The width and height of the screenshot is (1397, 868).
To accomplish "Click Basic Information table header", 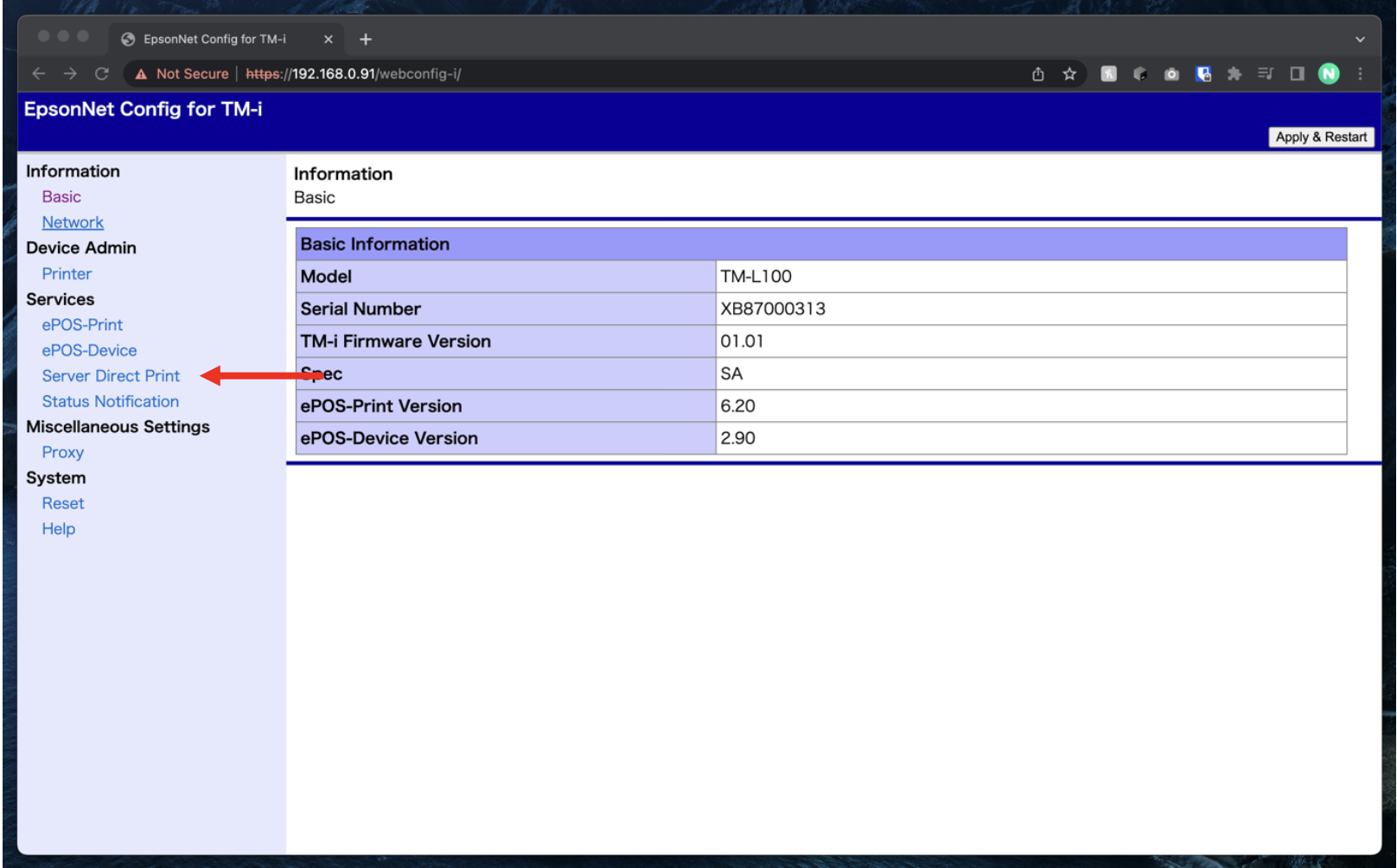I will click(x=820, y=244).
